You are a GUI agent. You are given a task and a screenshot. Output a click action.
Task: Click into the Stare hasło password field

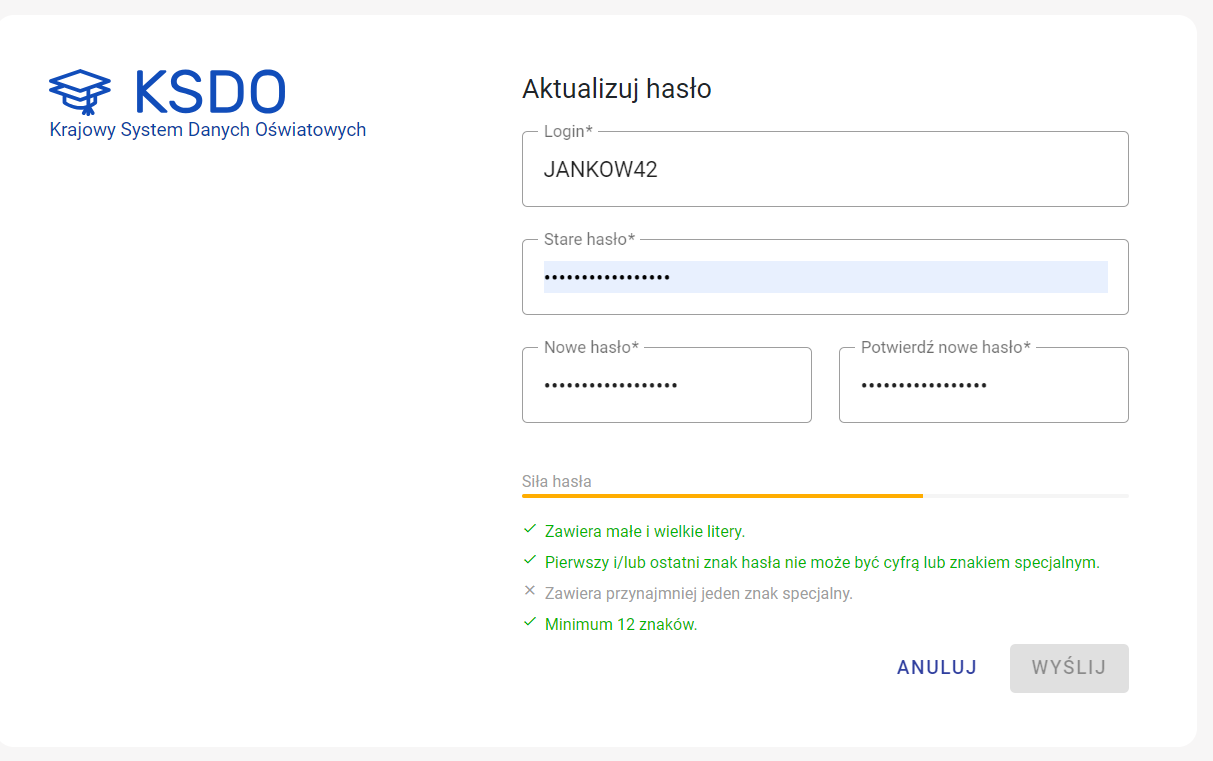tap(825, 277)
